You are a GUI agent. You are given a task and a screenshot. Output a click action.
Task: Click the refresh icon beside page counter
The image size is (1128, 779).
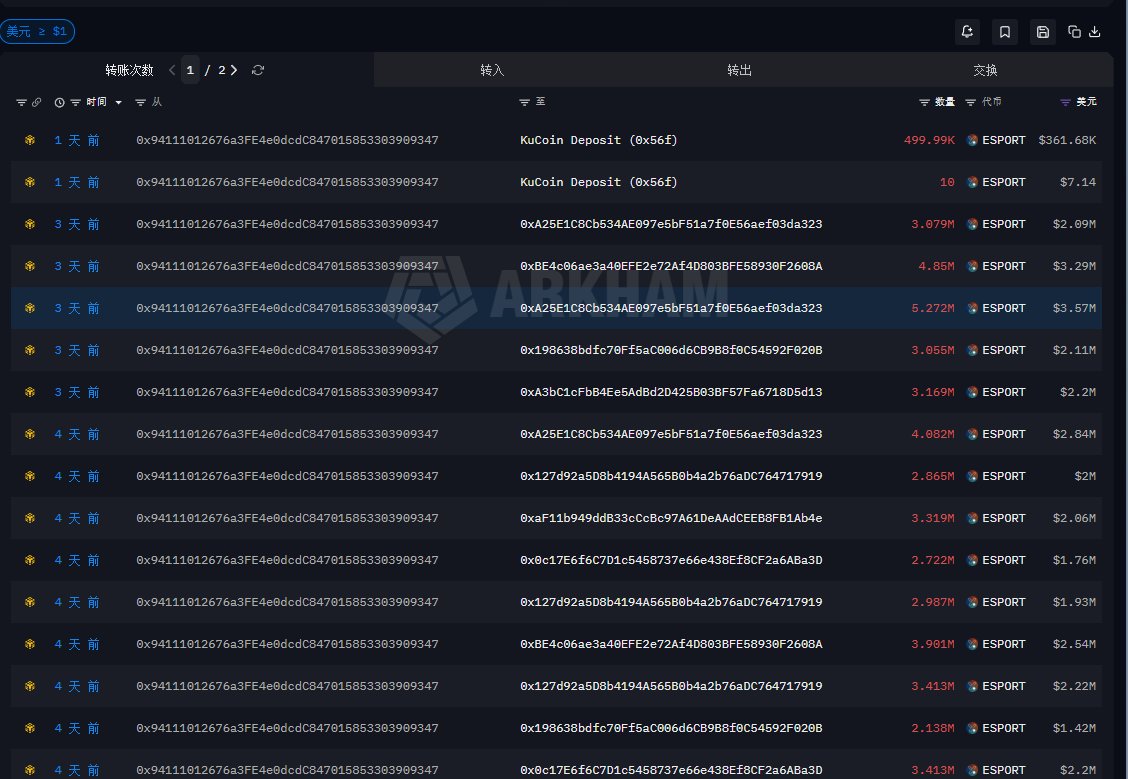258,70
